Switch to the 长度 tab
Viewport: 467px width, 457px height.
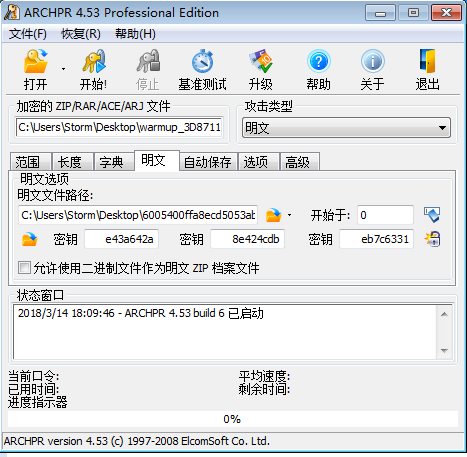72,162
